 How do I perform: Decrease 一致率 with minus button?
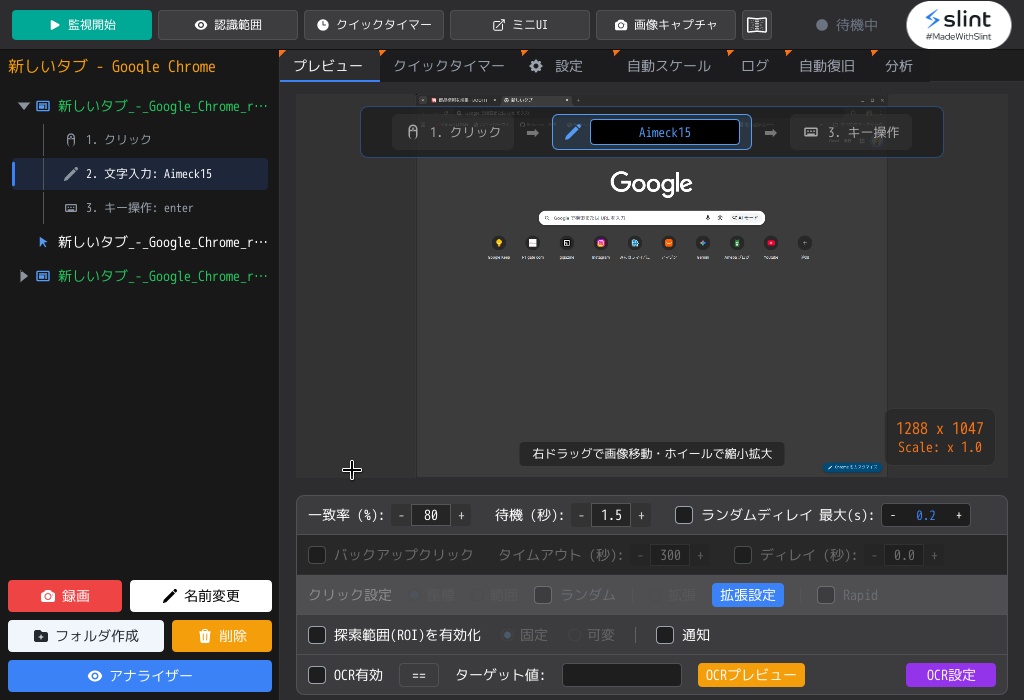coord(401,515)
